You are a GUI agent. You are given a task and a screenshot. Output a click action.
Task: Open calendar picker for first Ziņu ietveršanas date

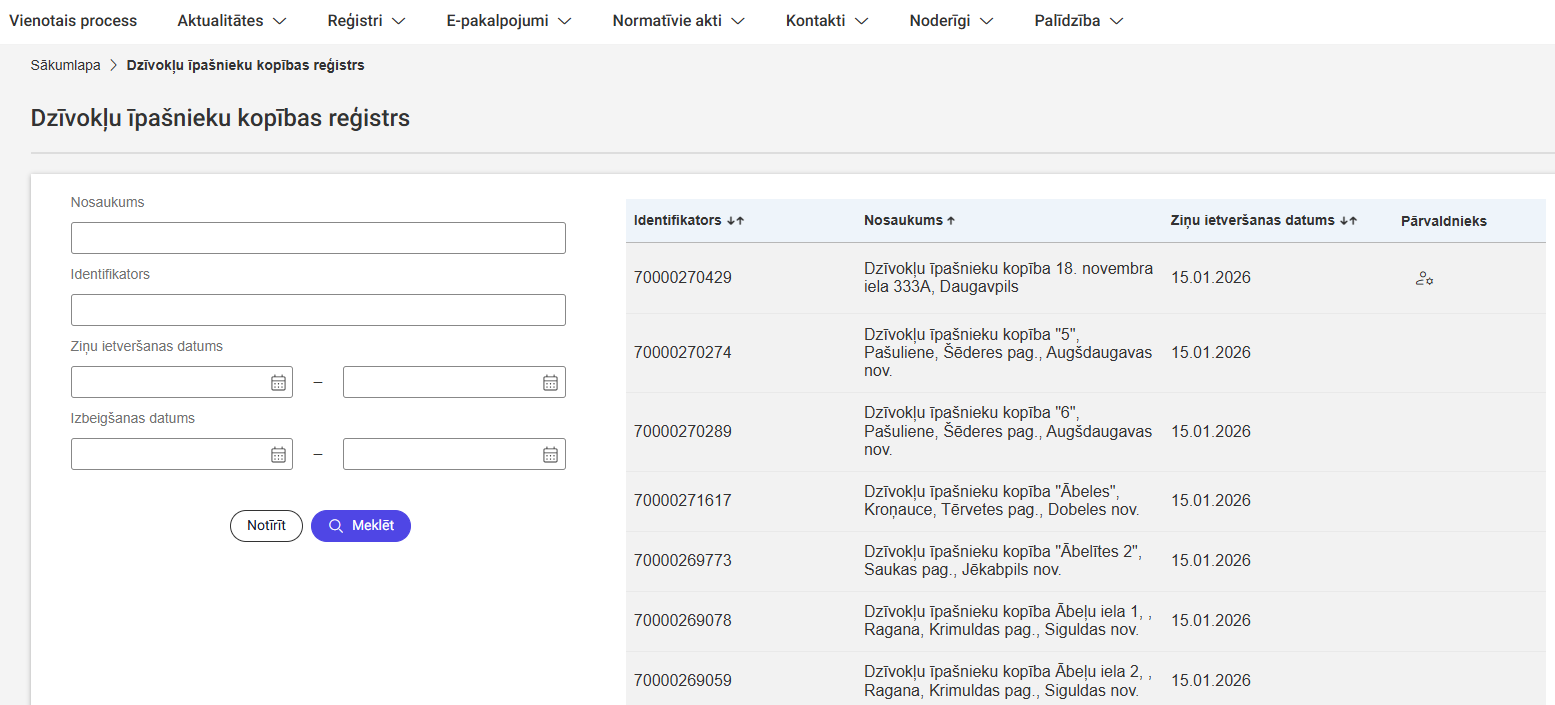click(278, 382)
